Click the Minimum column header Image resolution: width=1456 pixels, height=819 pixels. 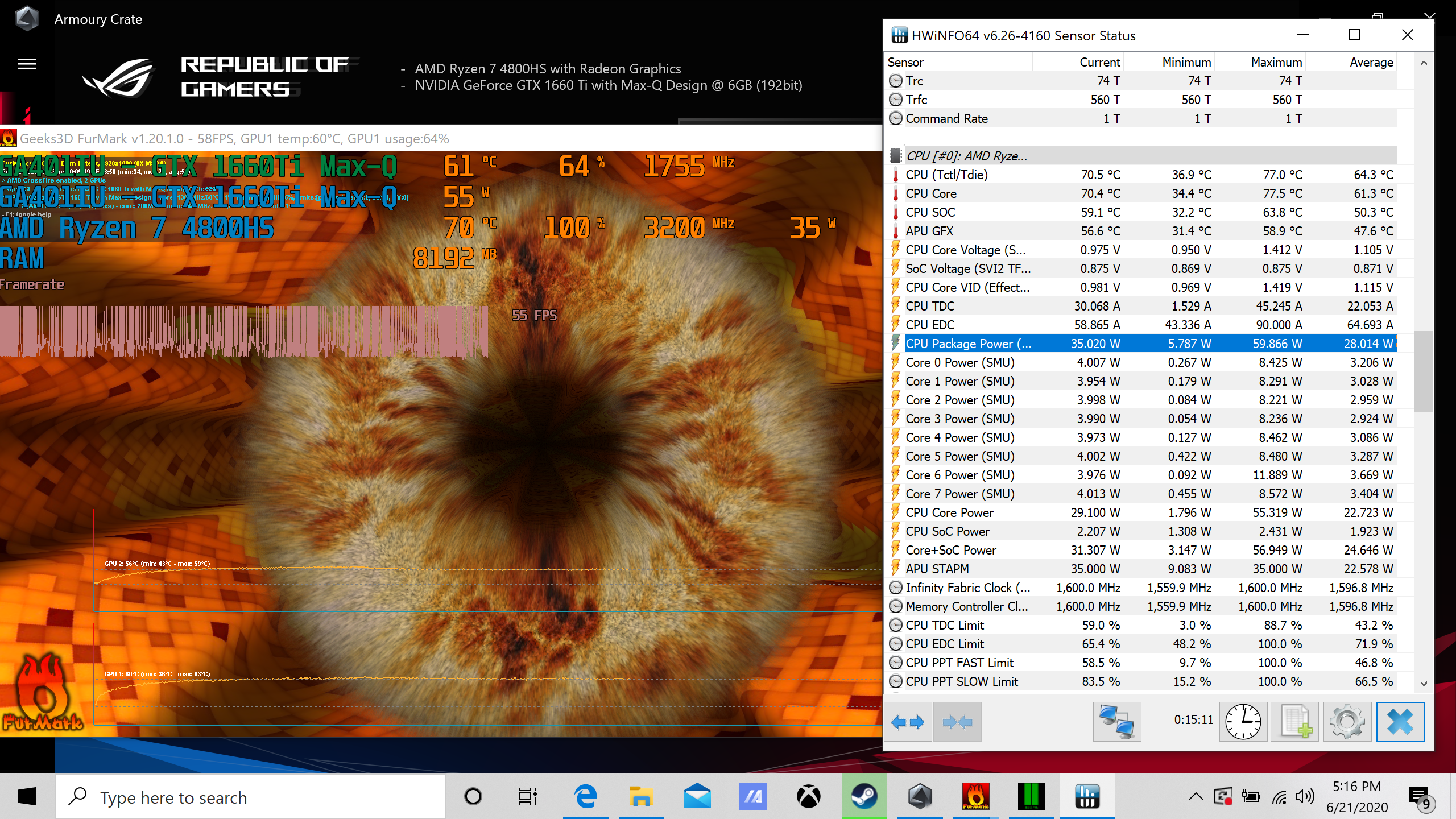click(1169, 62)
